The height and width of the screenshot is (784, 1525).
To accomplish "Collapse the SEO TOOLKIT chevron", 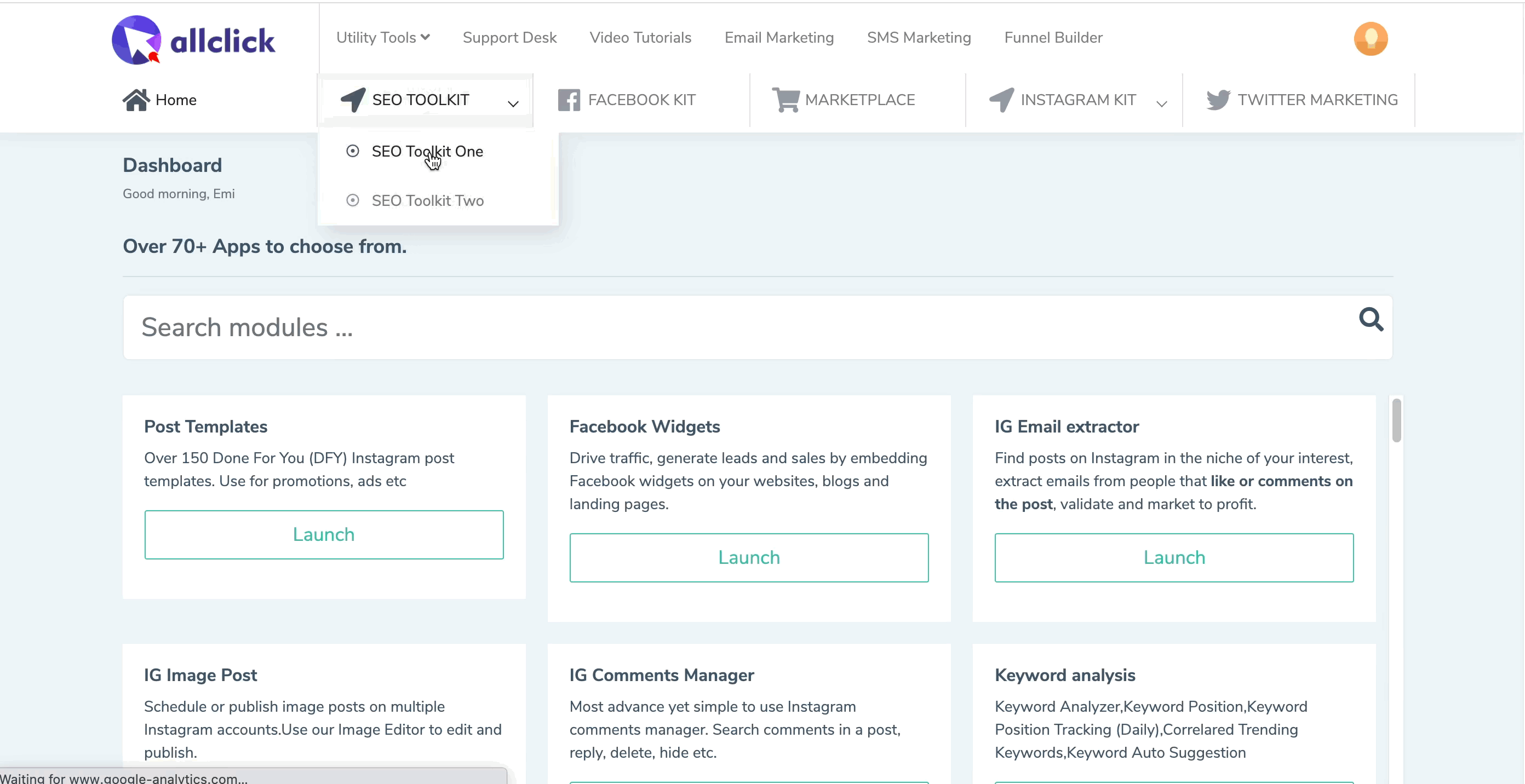I will pos(513,103).
